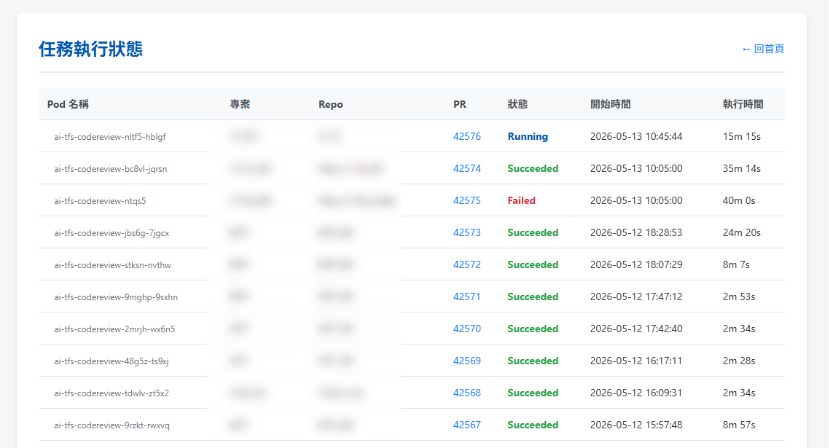This screenshot has height=448, width=829.
Task: Open PR link 42576
Action: (x=467, y=136)
